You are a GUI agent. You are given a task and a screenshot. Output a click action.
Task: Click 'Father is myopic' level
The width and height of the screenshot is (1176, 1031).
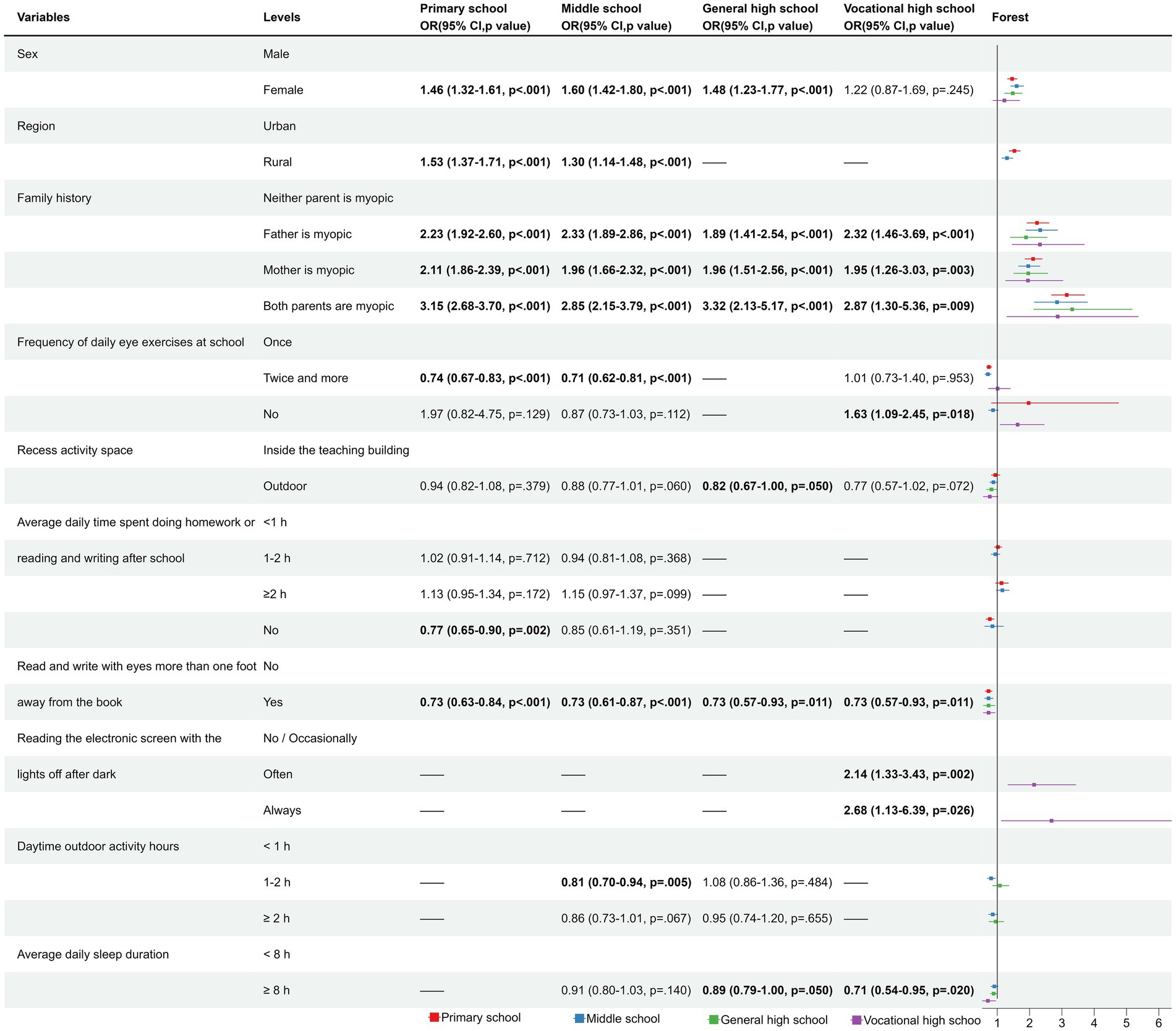pyautogui.click(x=307, y=234)
